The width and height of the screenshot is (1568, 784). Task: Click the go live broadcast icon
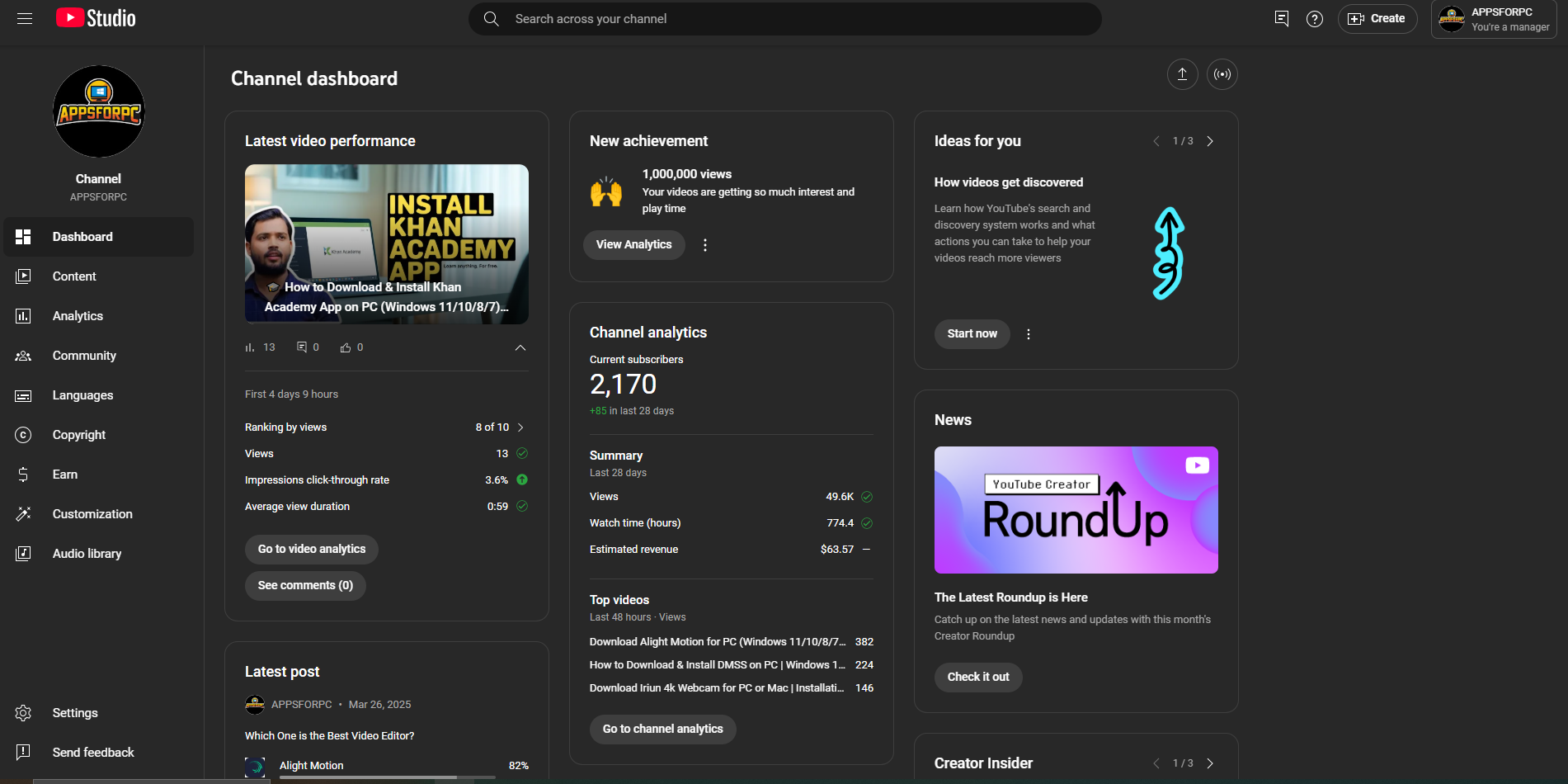(1222, 74)
